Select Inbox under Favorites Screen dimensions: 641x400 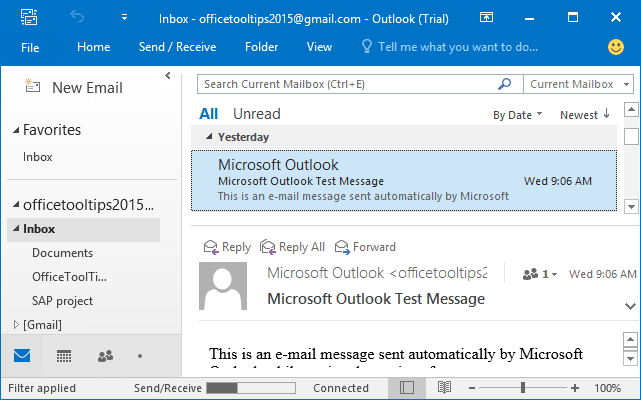38,157
